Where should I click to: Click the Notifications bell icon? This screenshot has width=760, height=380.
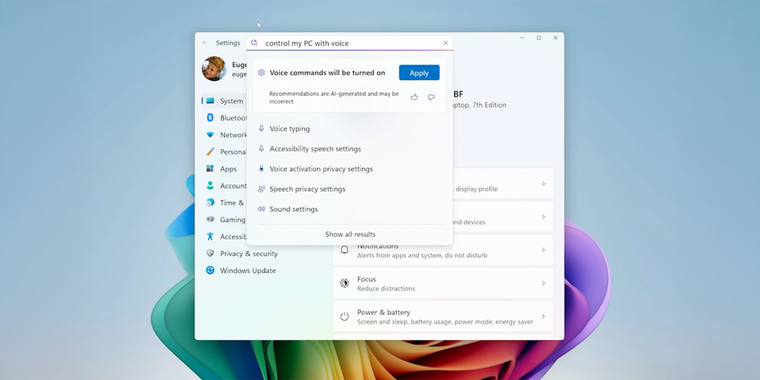pyautogui.click(x=344, y=250)
